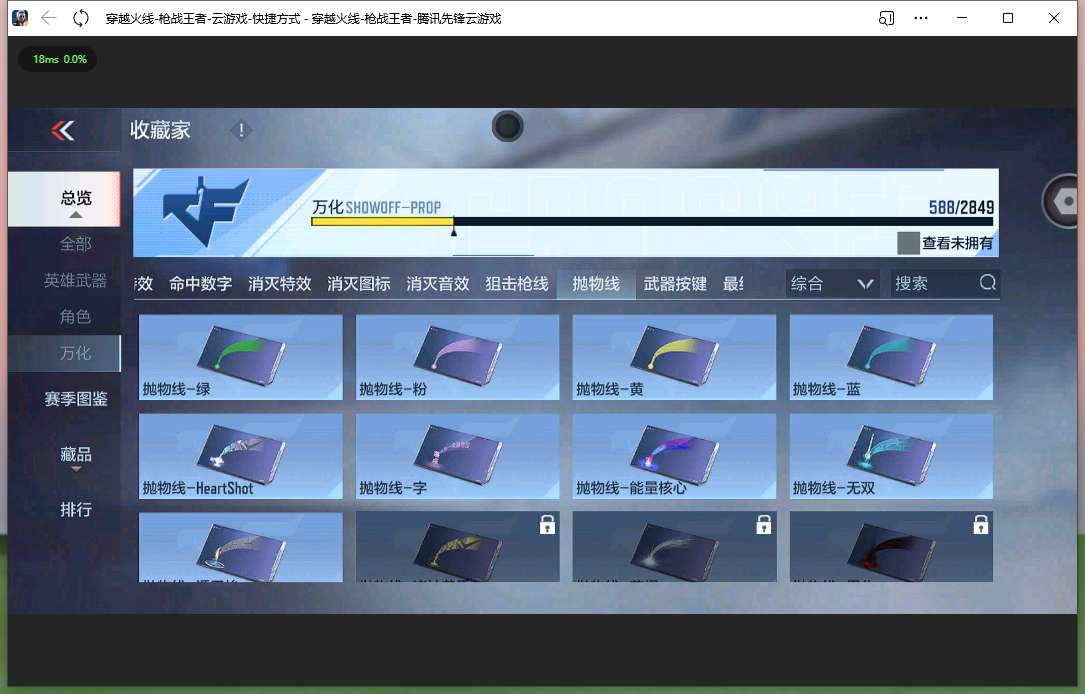Image resolution: width=1085 pixels, height=694 pixels.
Task: Select 英雄武器 in the sidebar
Action: point(75,280)
